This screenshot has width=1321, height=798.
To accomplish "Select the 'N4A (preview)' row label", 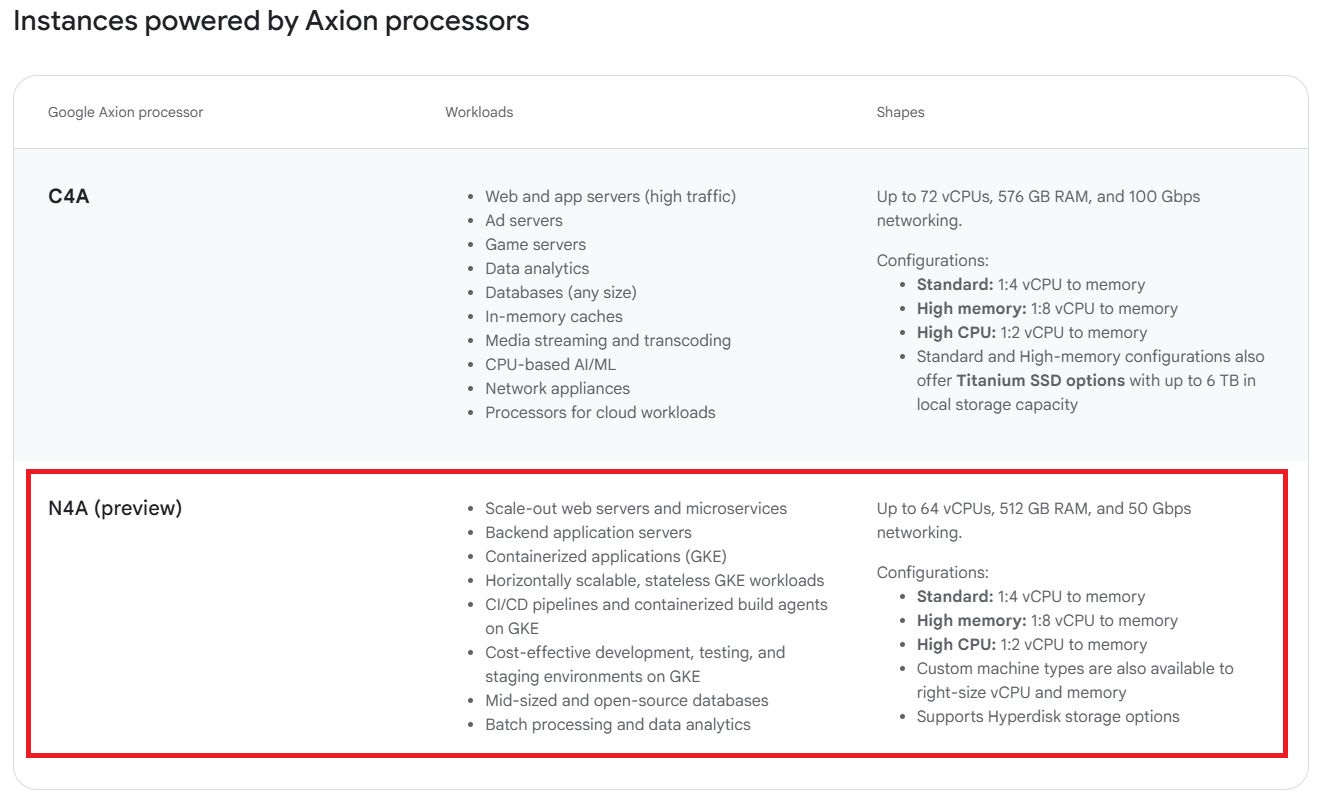I will 115,508.
